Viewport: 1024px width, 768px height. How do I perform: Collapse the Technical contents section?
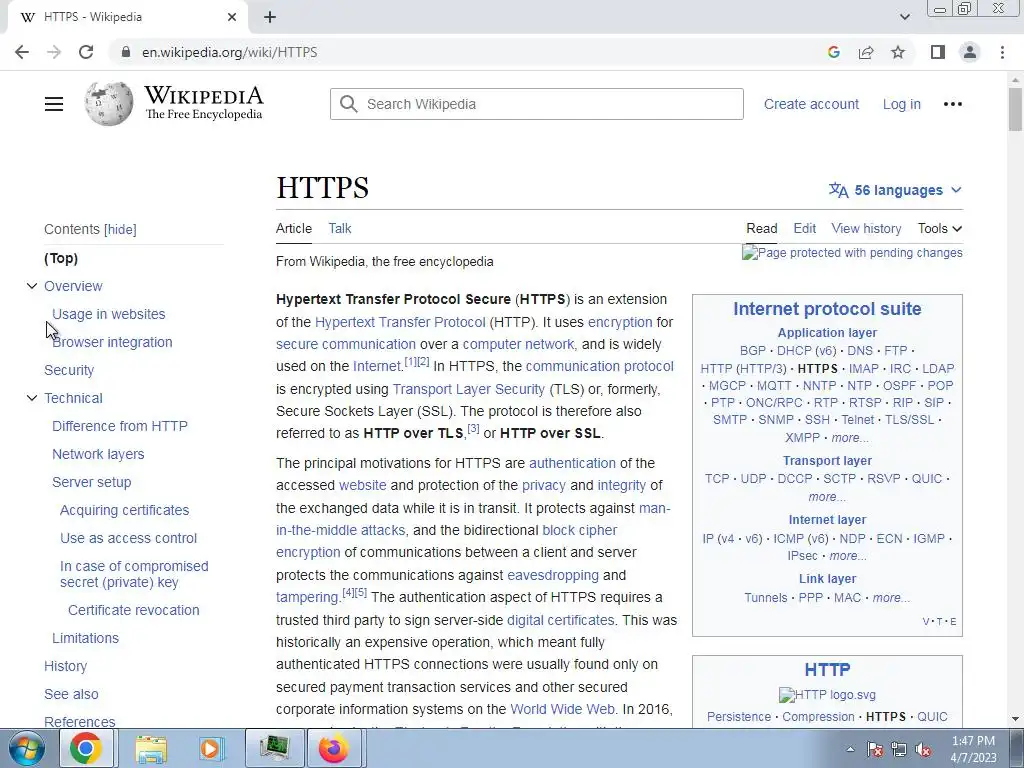click(31, 398)
